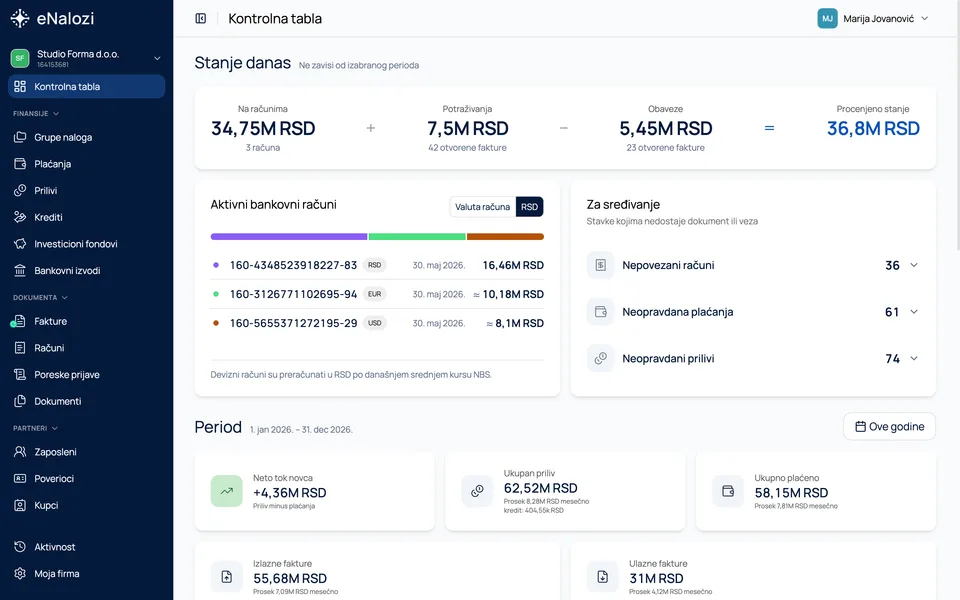Click the green Neto tok novca trend icon
This screenshot has width=960, height=600.
(x=227, y=491)
